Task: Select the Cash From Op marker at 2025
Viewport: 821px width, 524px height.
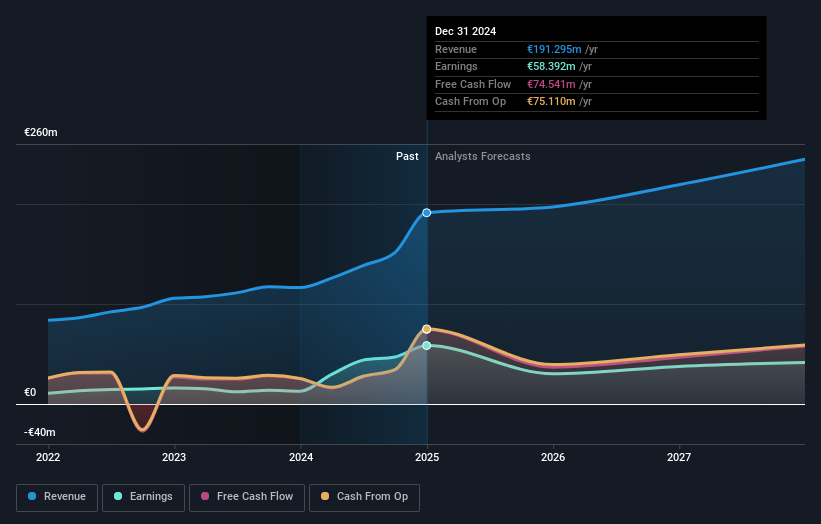Action: click(427, 329)
